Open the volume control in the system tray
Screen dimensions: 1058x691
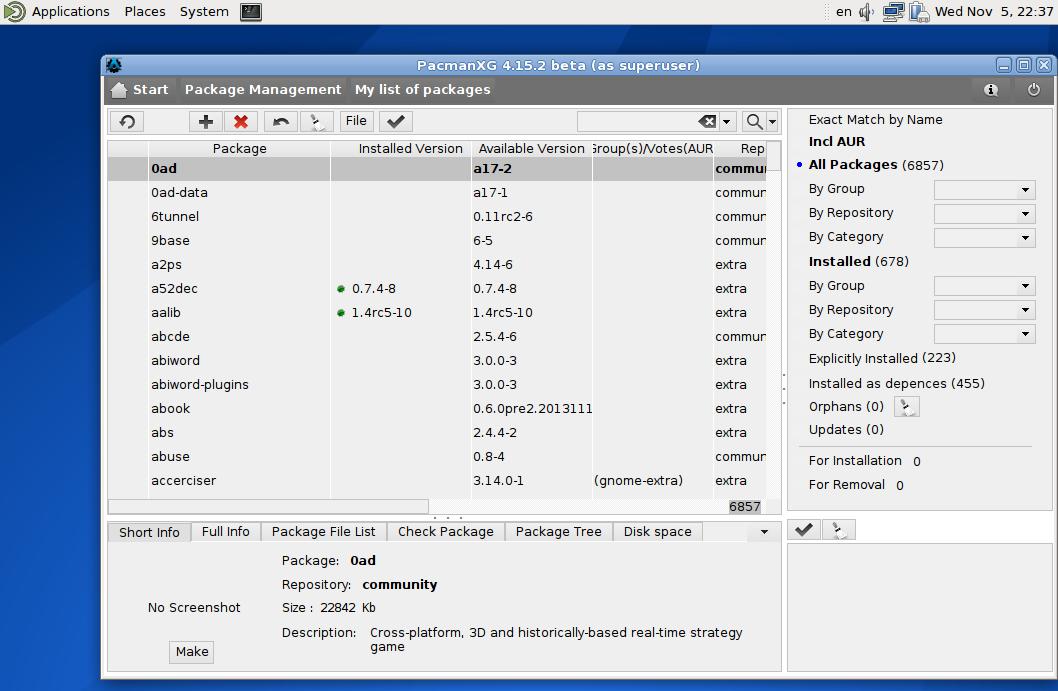(x=866, y=11)
